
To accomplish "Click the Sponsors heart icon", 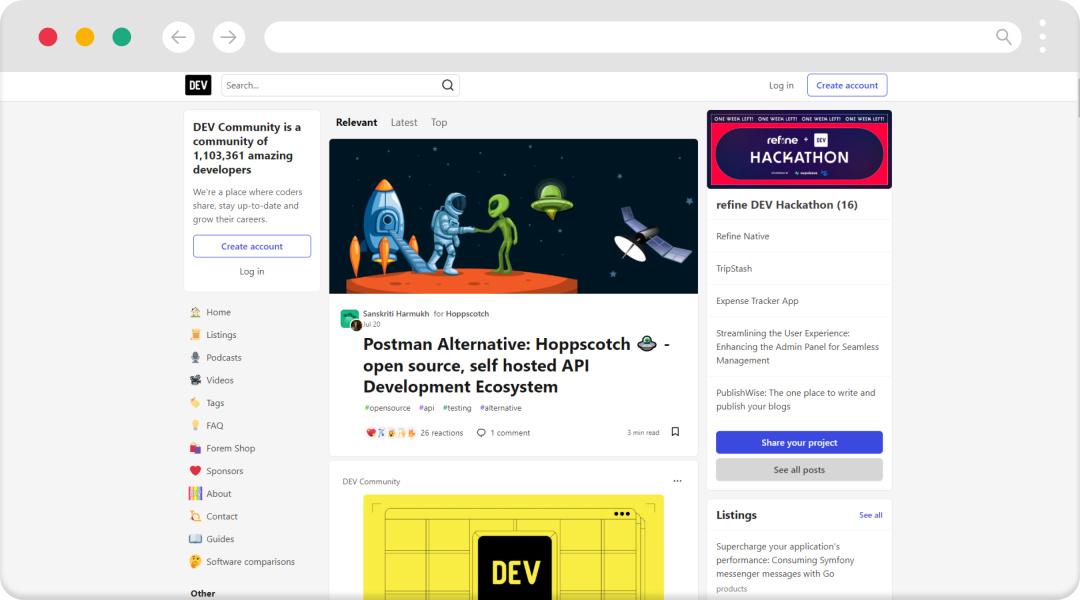I will (196, 471).
